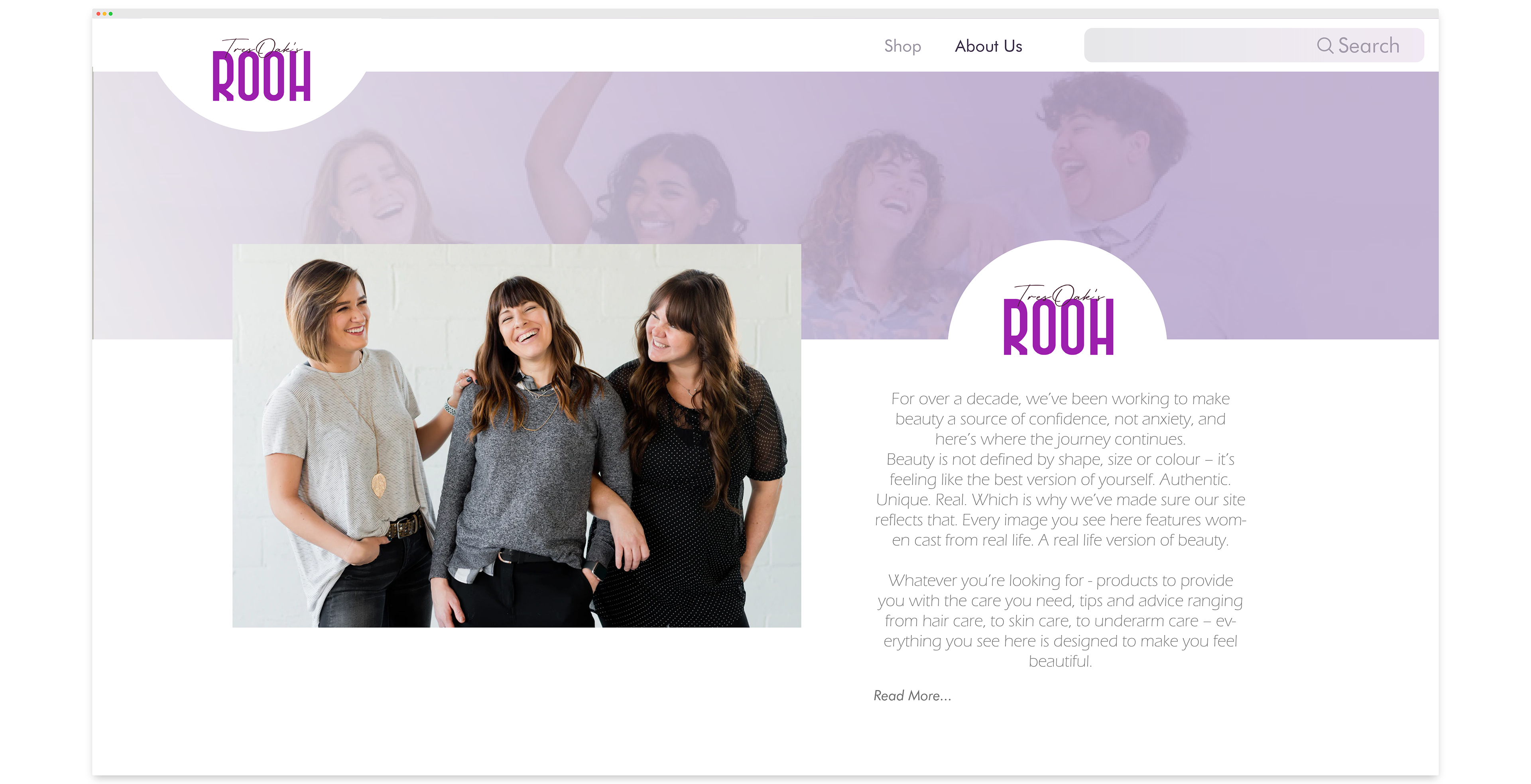Click the magnifying glass search icon

[x=1325, y=45]
